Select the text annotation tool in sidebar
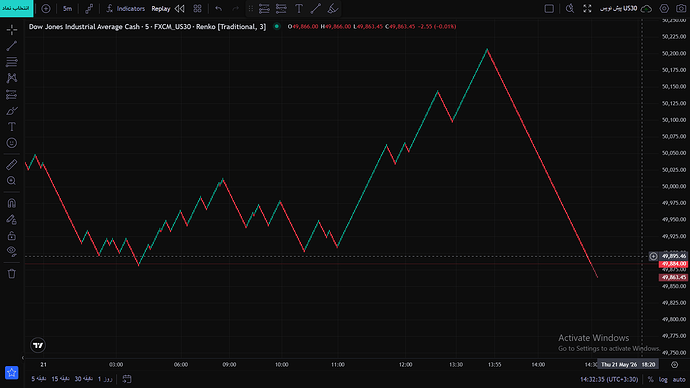Image resolution: width=690 pixels, height=388 pixels. pos(12,127)
